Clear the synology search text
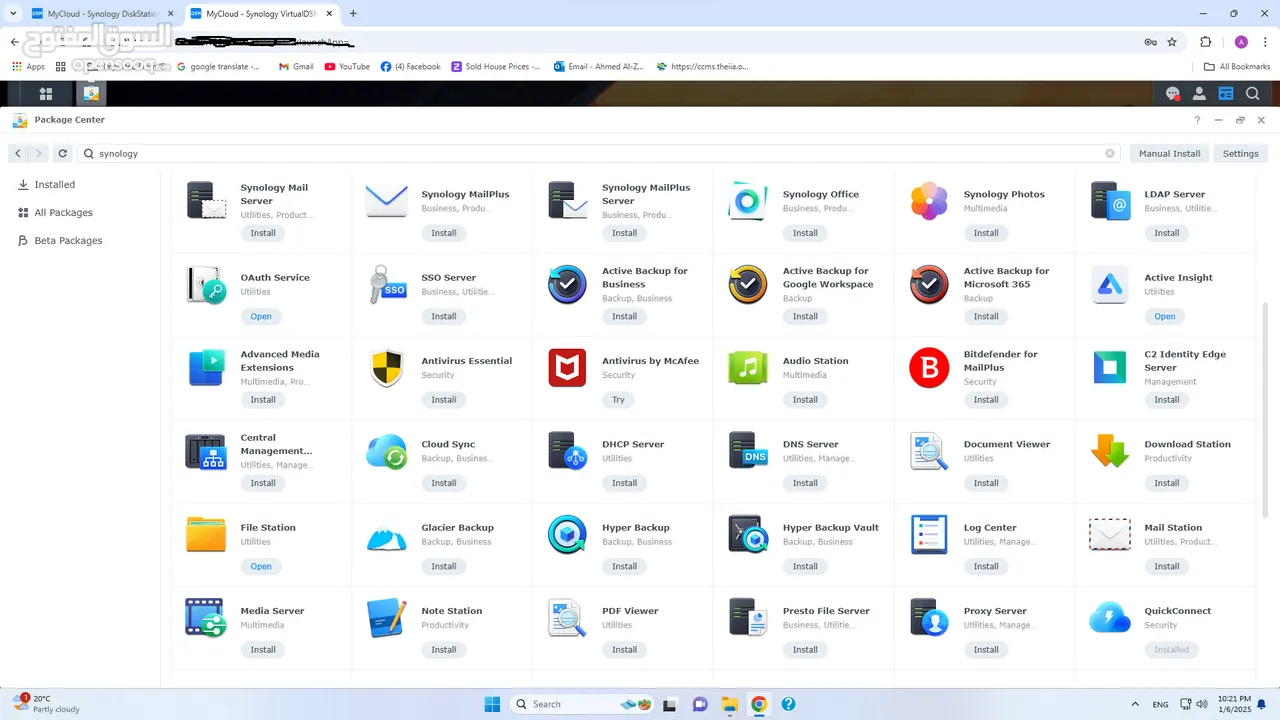The image size is (1280, 720). [1109, 153]
